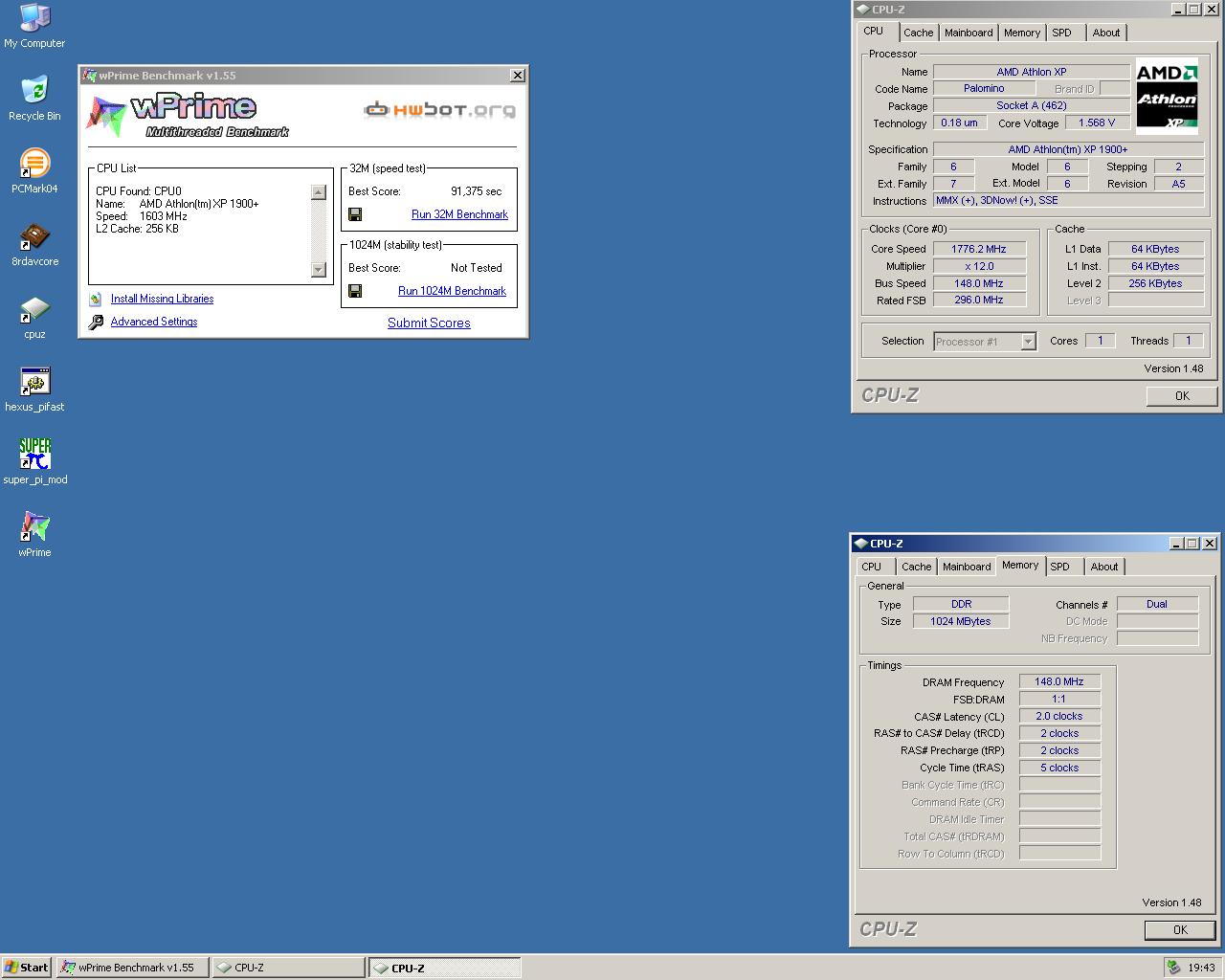Select the 8rdavcore desktop shortcut

(34, 244)
